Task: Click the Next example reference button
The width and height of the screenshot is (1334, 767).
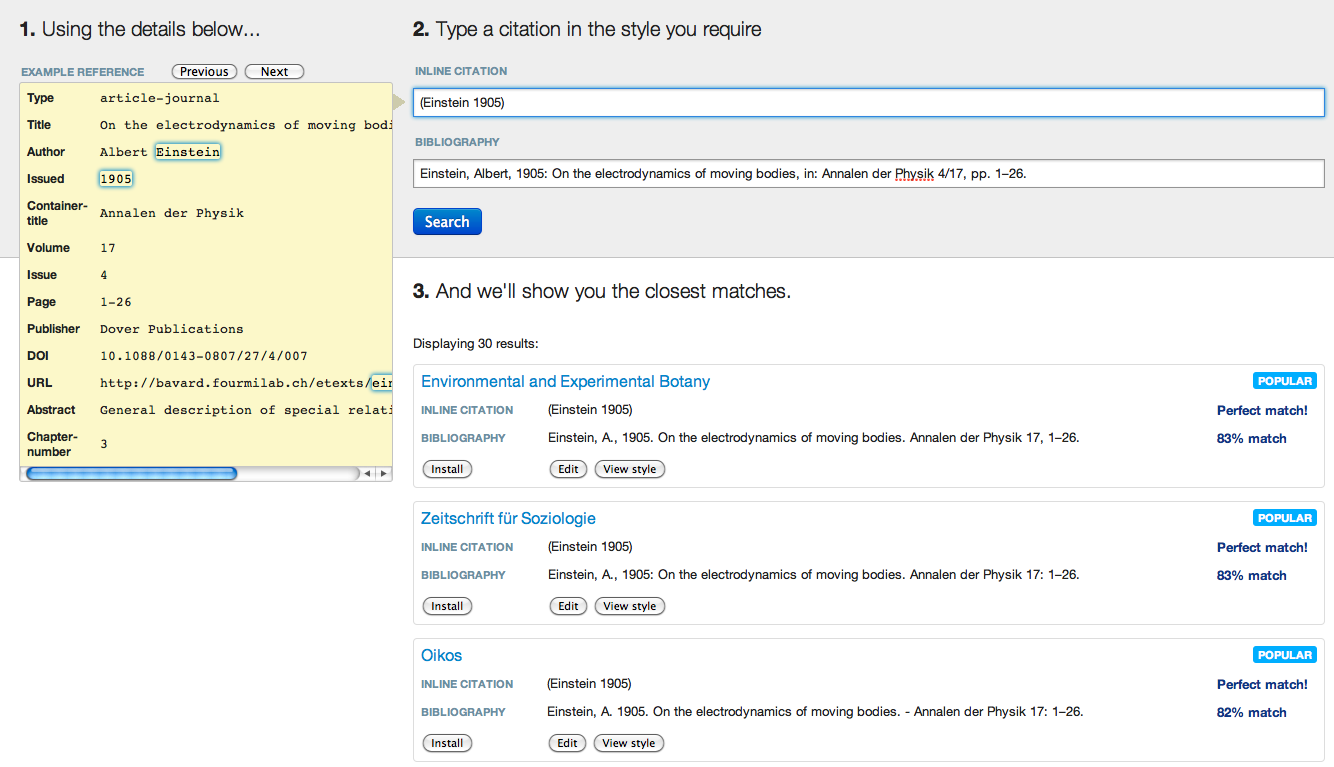Action: coord(274,71)
